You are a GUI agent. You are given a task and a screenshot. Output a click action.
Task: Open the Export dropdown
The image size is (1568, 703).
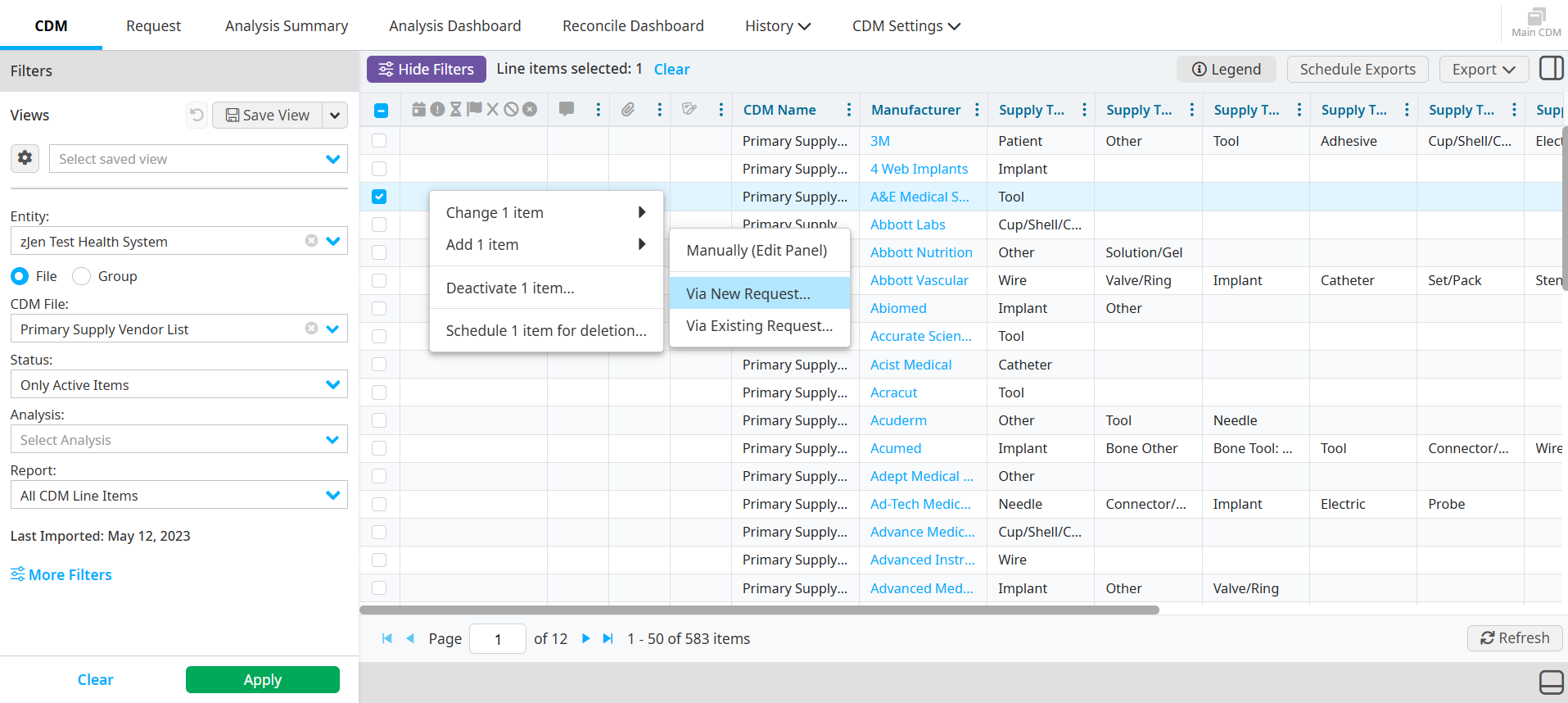pos(1483,70)
